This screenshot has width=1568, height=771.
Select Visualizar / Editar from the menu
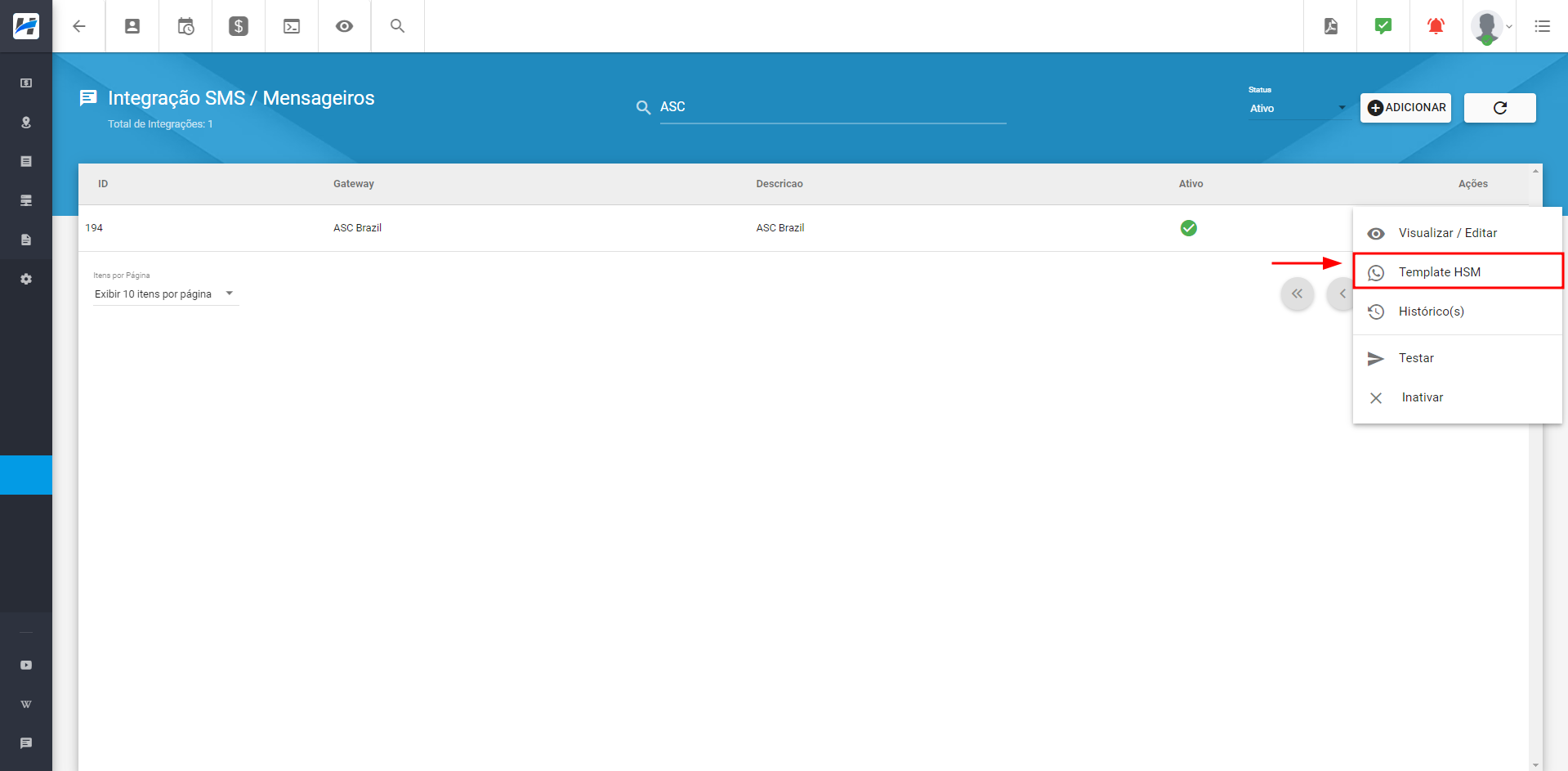(1458, 233)
